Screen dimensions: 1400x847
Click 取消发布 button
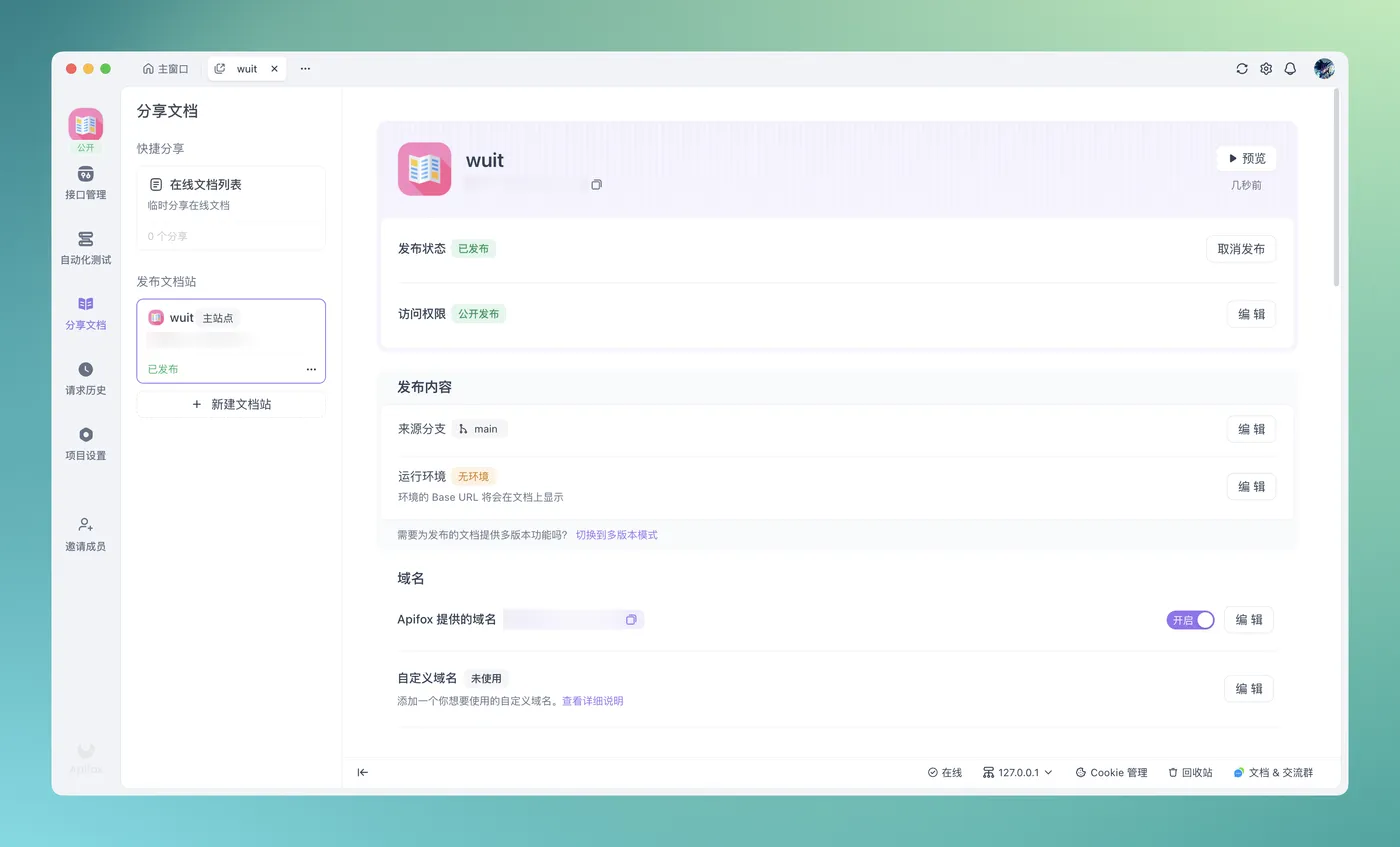pos(1241,249)
